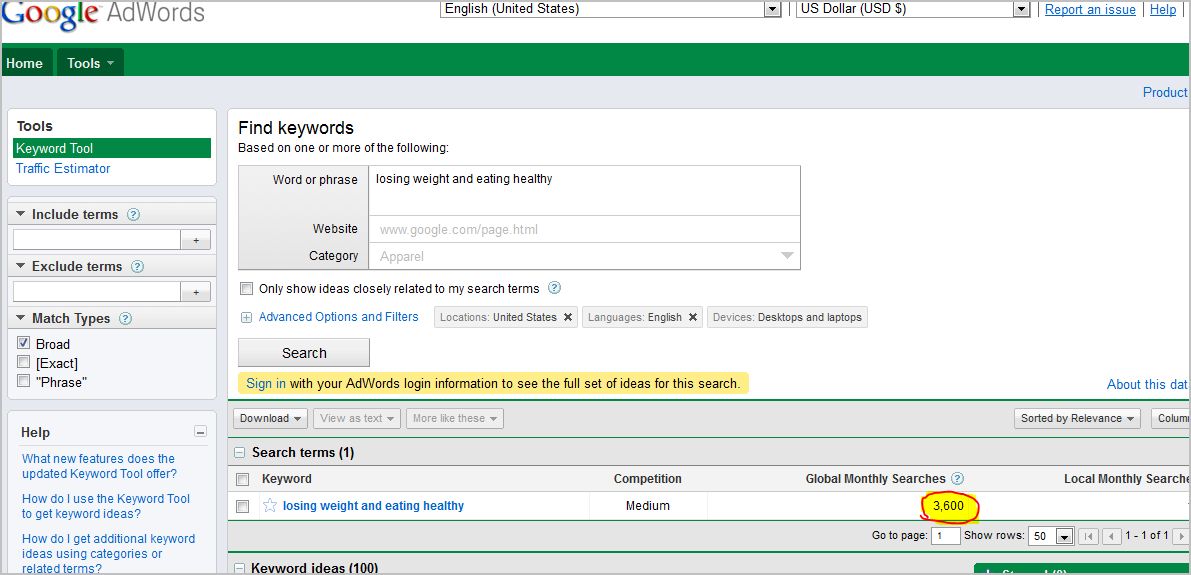
Task: Click help icon beside Include terms
Action: pos(134,215)
